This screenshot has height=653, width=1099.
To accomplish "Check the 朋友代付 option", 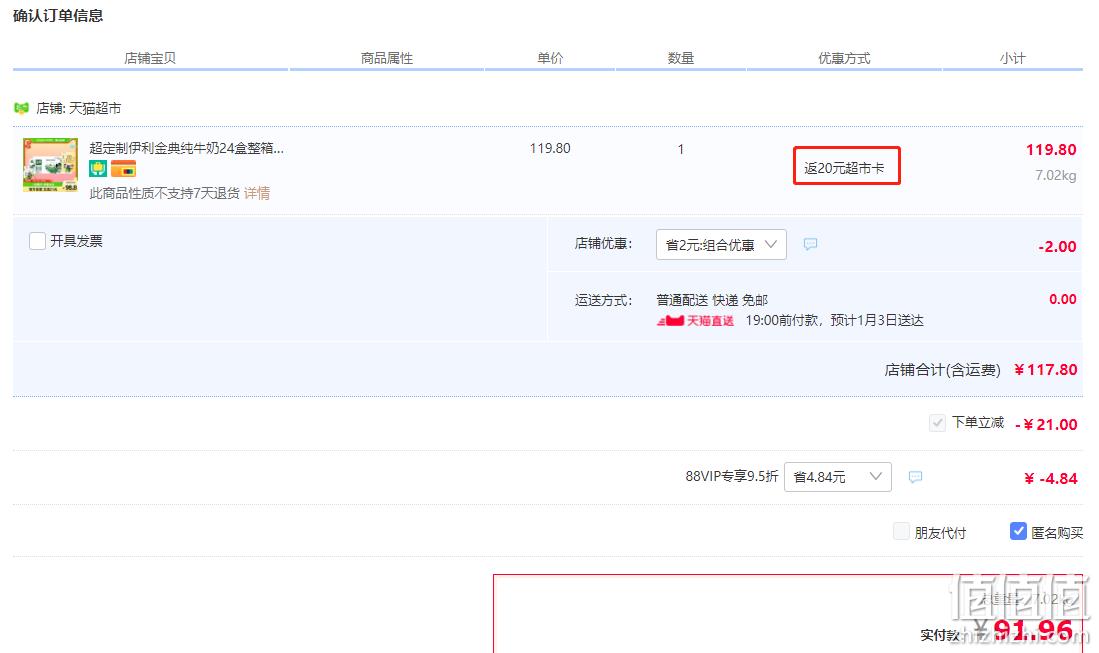I will [x=901, y=532].
